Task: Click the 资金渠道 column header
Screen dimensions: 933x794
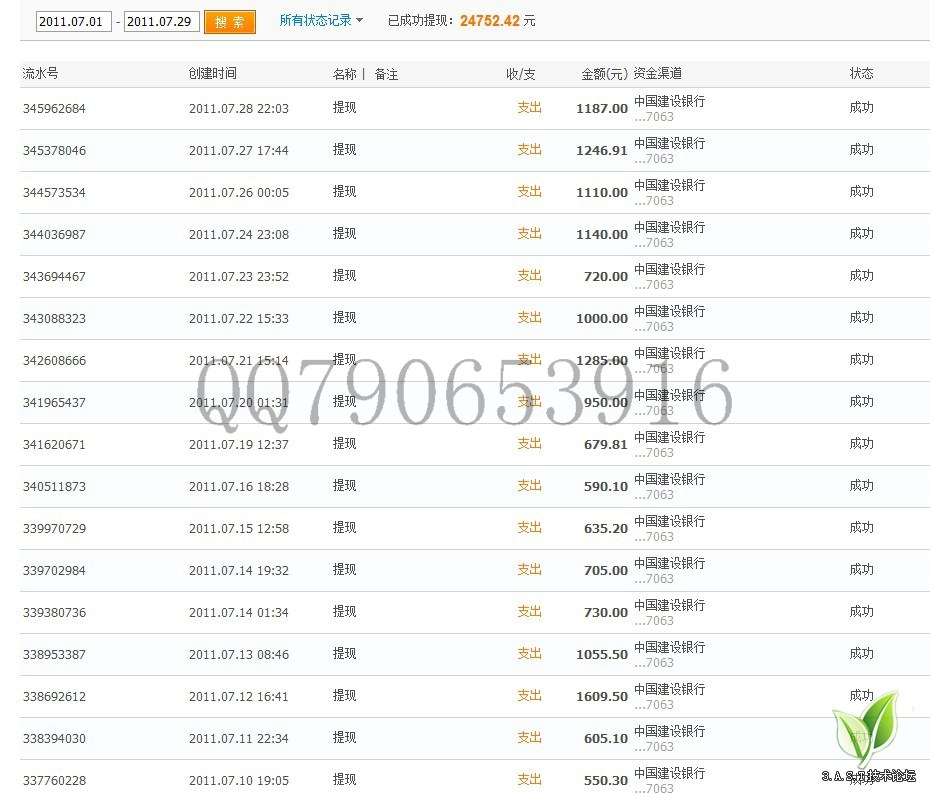Action: point(658,74)
